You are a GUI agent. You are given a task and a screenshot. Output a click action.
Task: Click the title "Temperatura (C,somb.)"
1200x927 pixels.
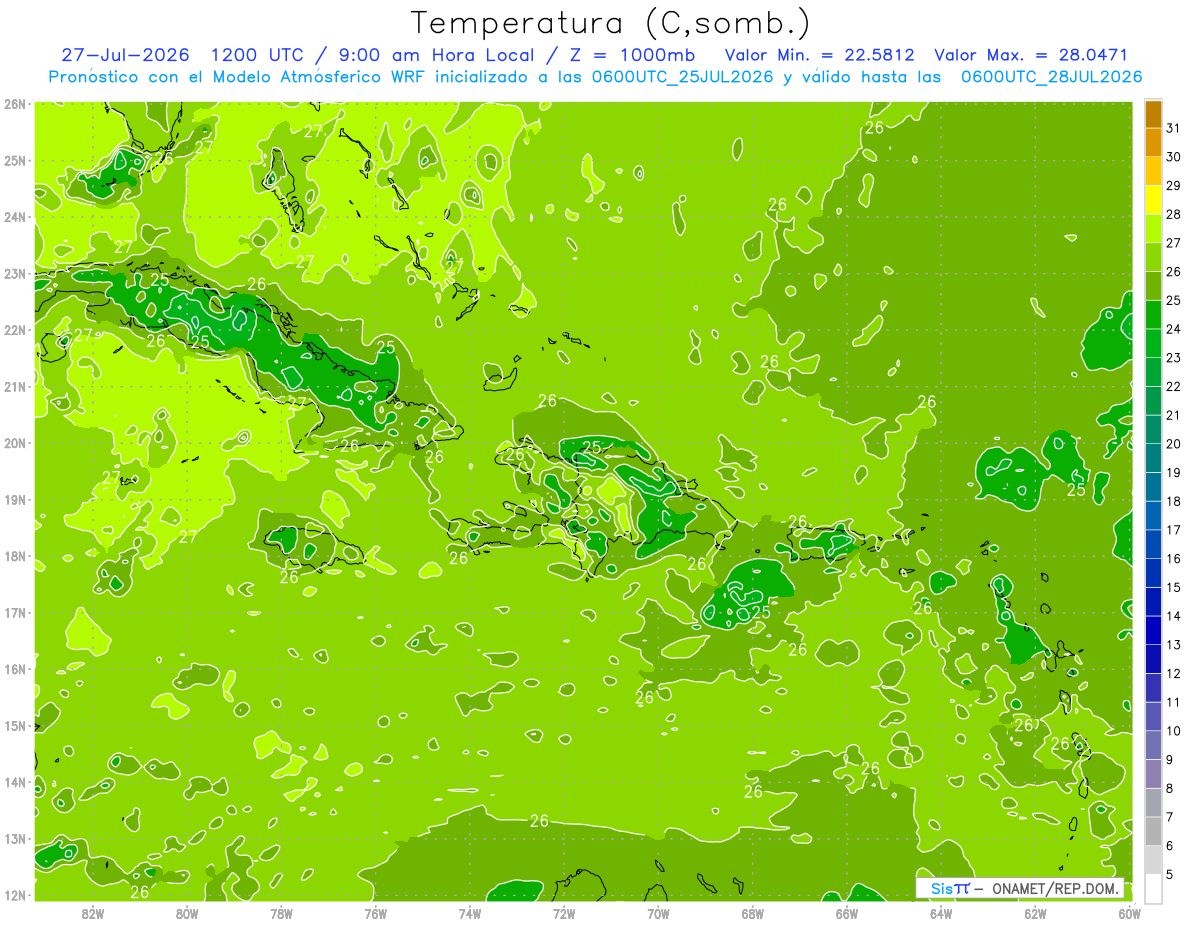611,23
